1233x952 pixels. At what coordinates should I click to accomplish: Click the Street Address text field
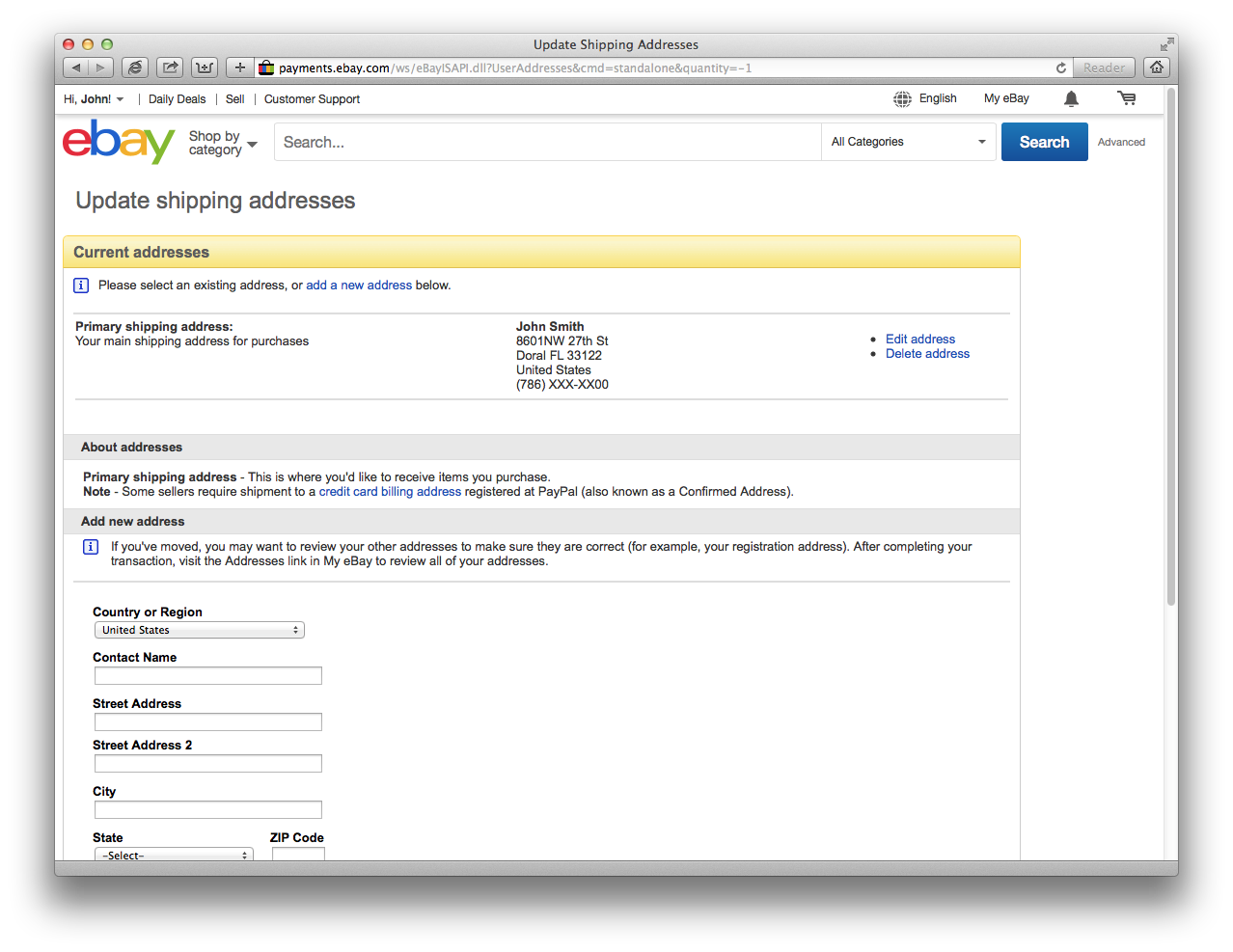[x=208, y=722]
